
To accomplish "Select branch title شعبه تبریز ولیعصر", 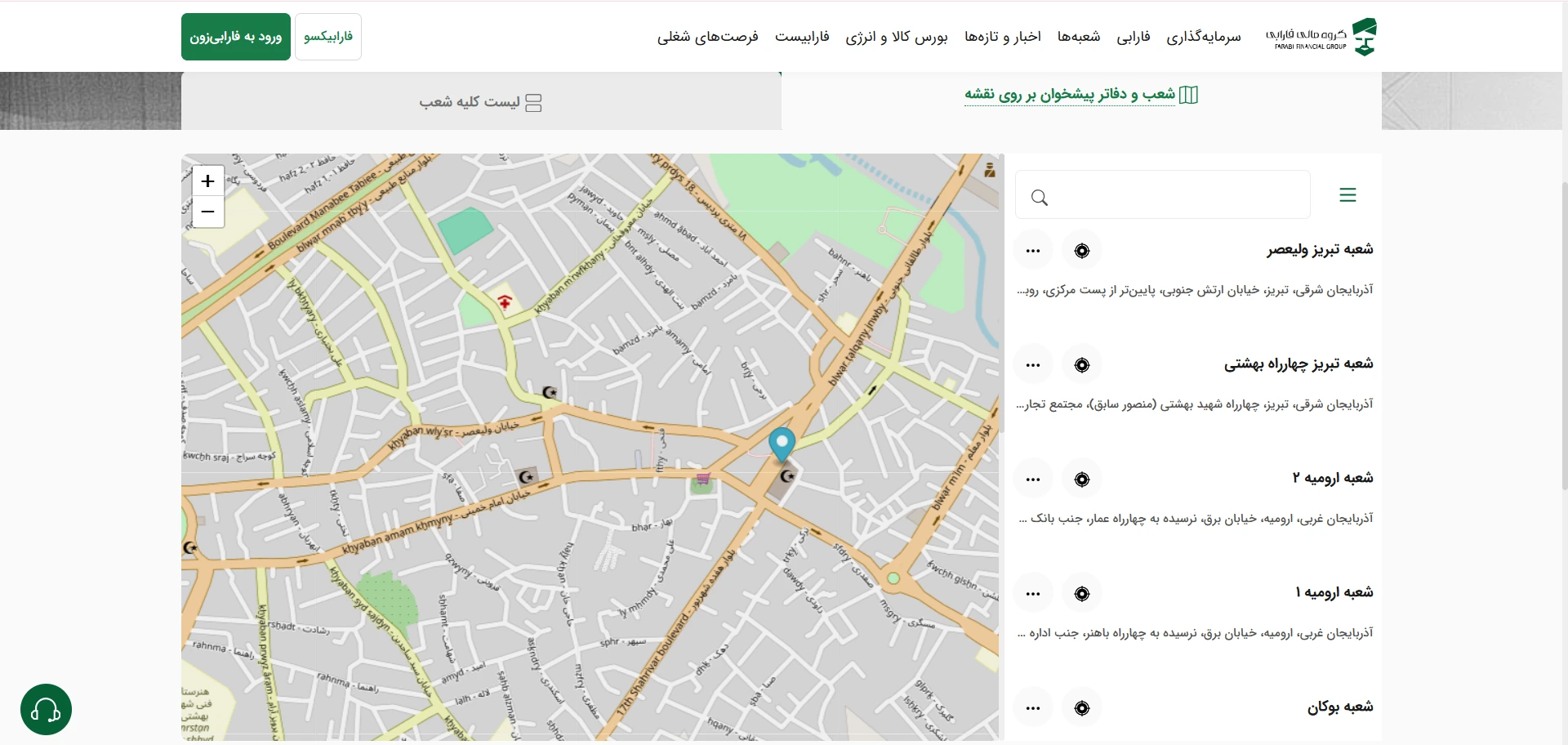I will point(1320,249).
